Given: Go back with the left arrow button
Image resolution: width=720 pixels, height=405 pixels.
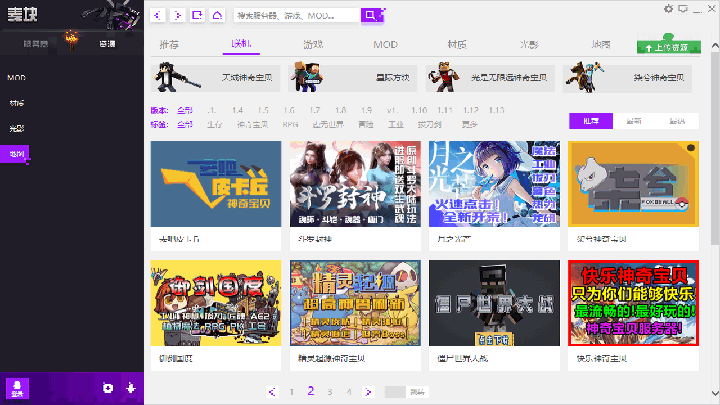Looking at the screenshot, I should coord(158,15).
